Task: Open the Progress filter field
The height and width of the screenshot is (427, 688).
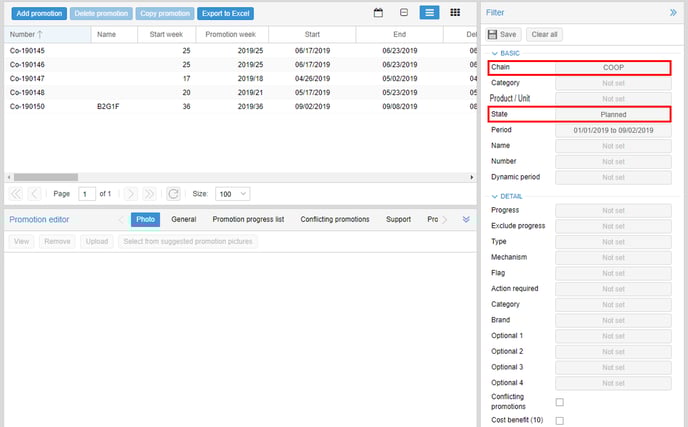Action: point(613,211)
